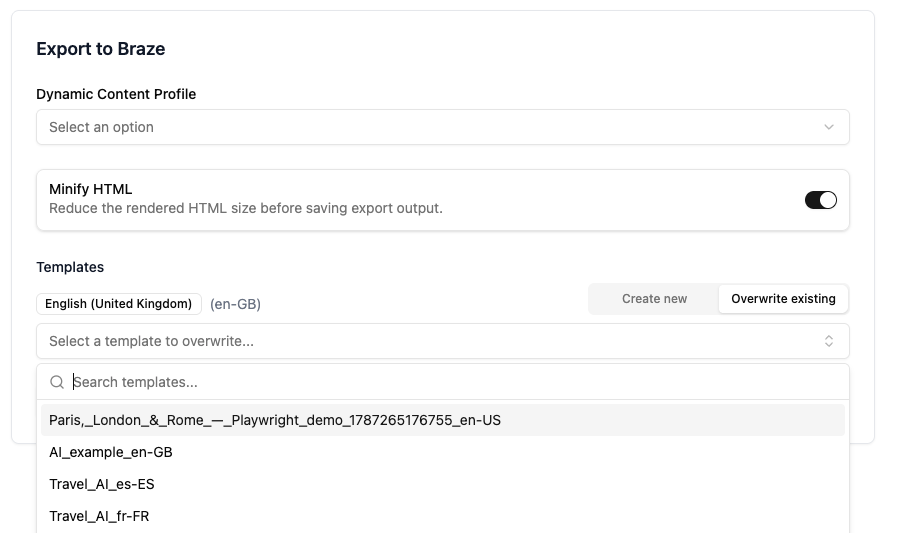Open the Dynamic Content Profile dropdown
This screenshot has height=533, width=898.
pos(443,127)
